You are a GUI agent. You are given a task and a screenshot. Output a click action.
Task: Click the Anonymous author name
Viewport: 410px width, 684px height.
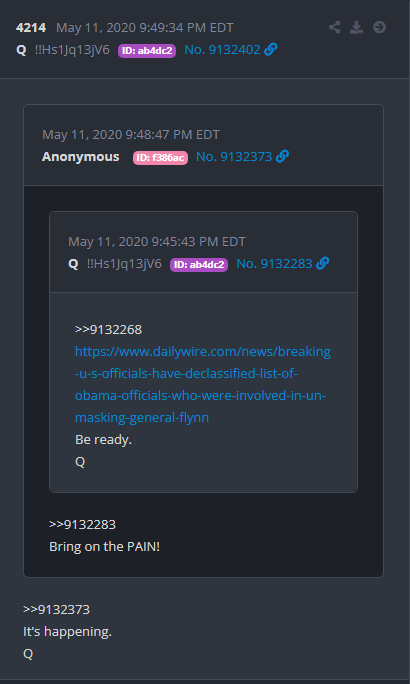coord(81,157)
